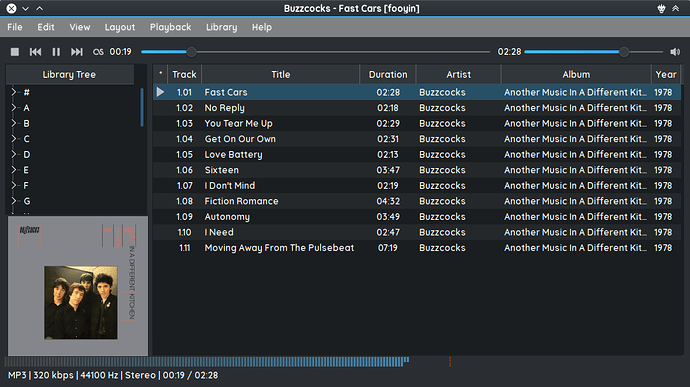The height and width of the screenshot is (387, 690).
Task: Click Buzzcocks artist cell for Autonomy
Action: tap(442, 217)
